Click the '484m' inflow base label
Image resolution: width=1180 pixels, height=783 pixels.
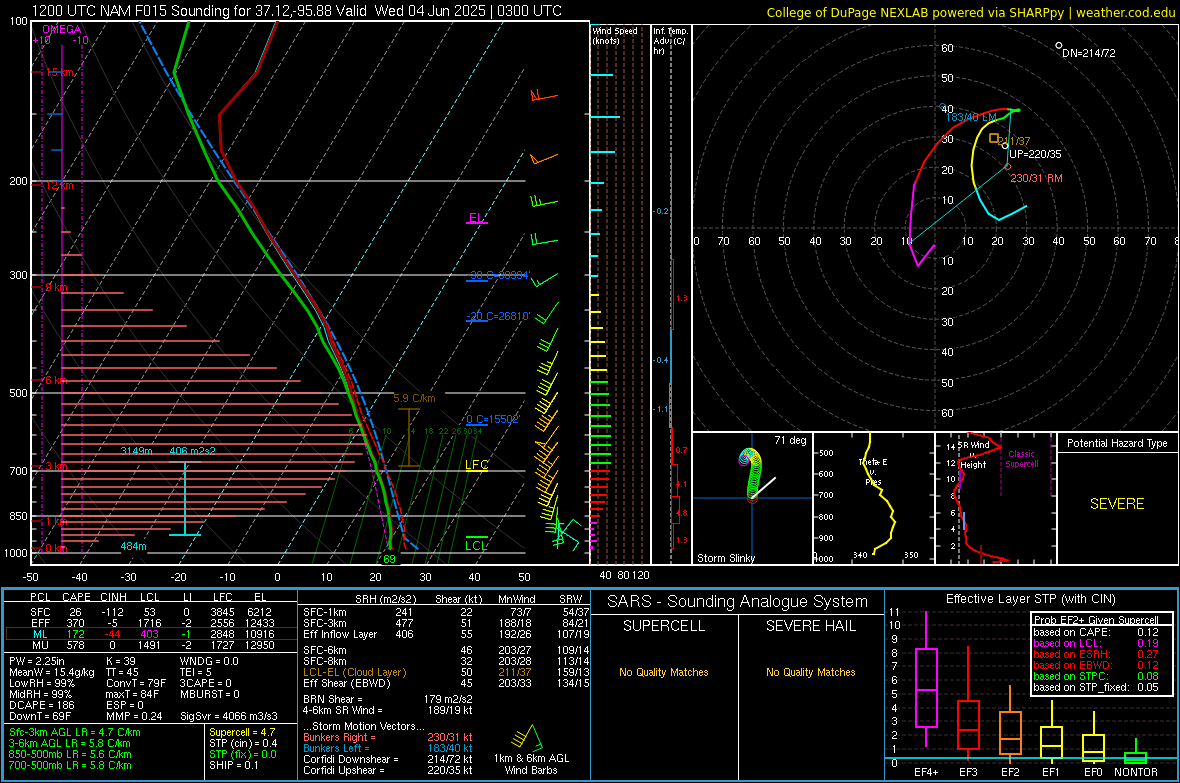[133, 547]
